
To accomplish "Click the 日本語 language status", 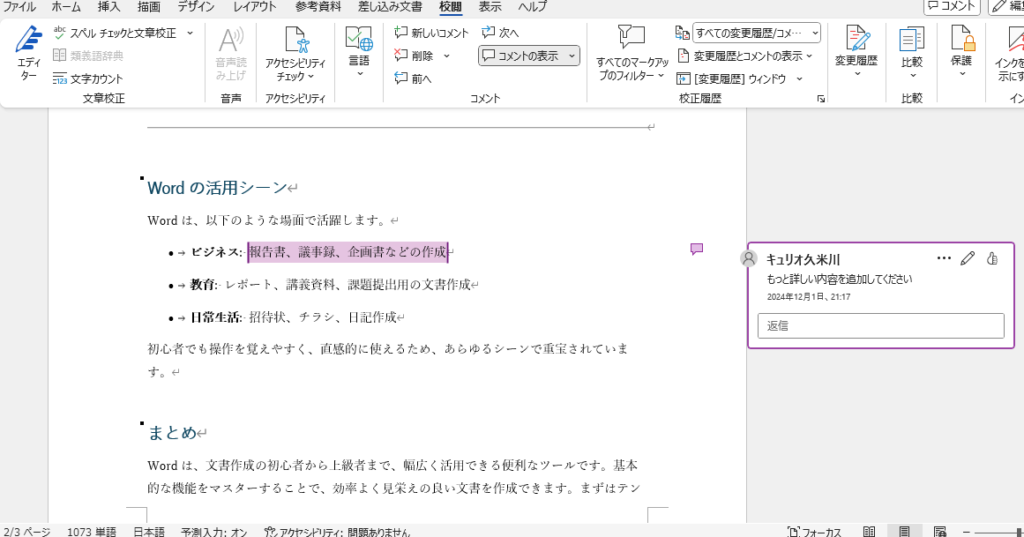I will point(149,532).
